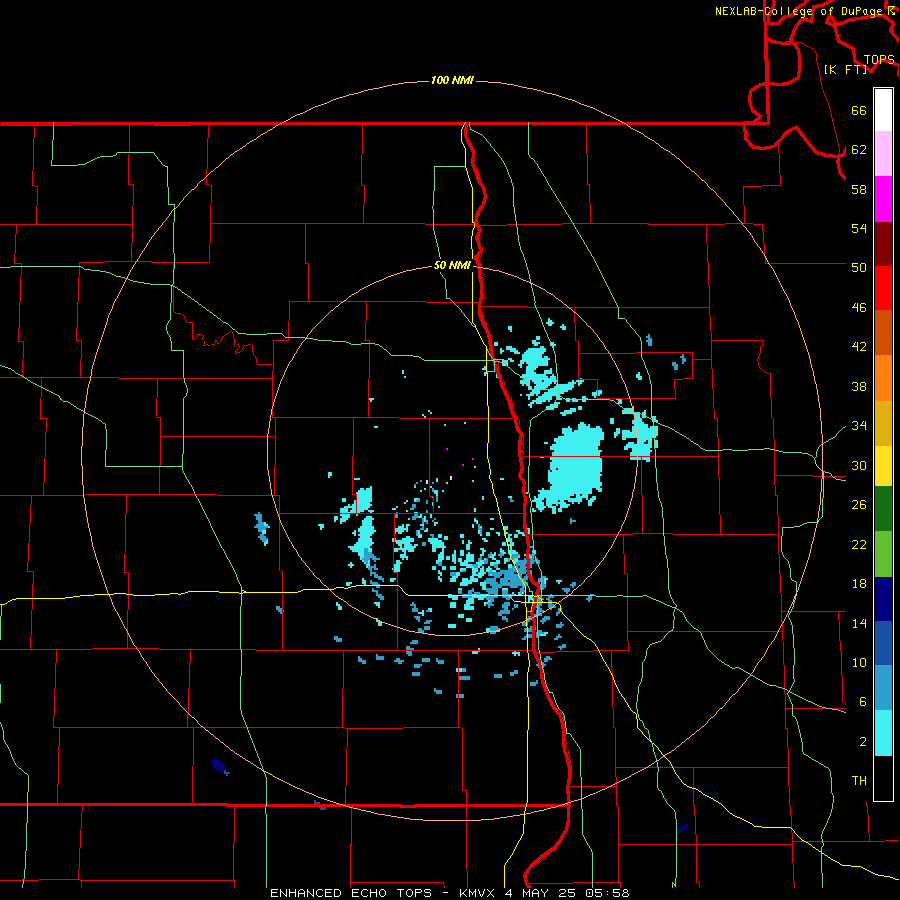Select the dark red legend band
The image size is (900, 900).
[x=883, y=244]
